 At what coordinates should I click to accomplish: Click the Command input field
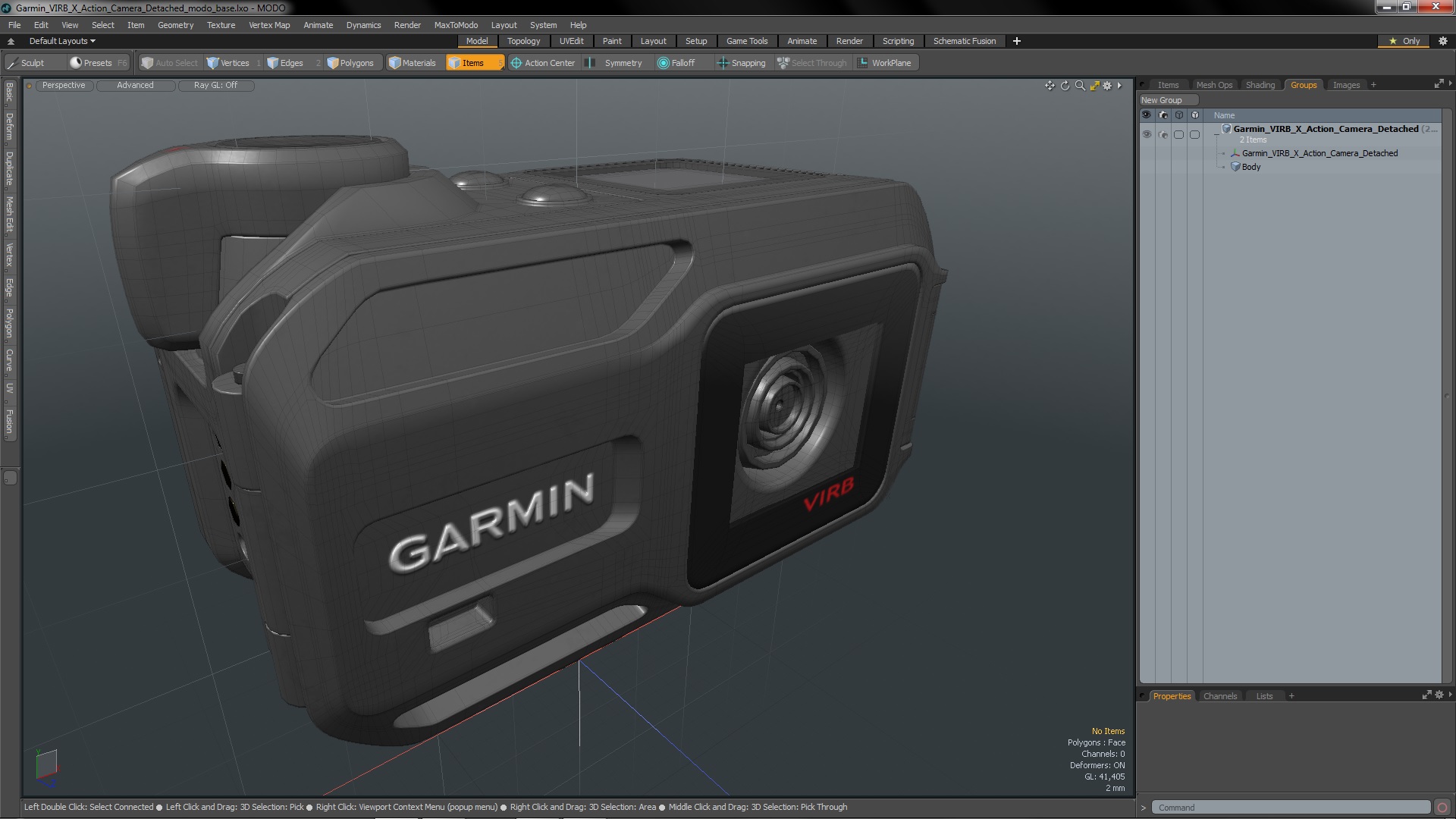coord(1291,808)
